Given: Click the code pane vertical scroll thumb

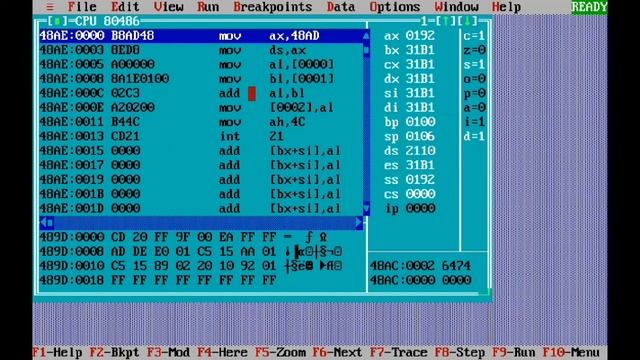Looking at the screenshot, I should pyautogui.click(x=366, y=50).
